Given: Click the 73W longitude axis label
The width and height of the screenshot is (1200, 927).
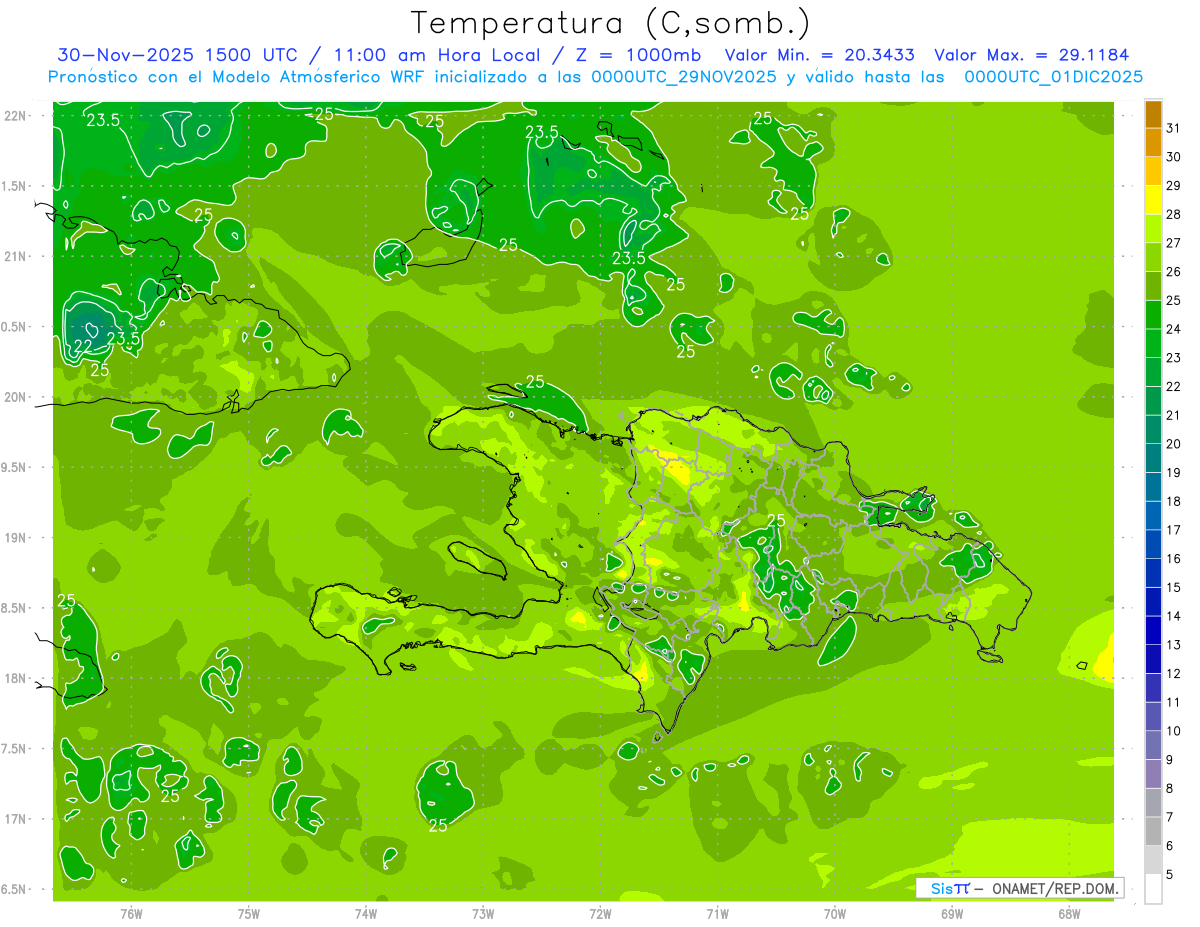Looking at the screenshot, I should pos(483,914).
